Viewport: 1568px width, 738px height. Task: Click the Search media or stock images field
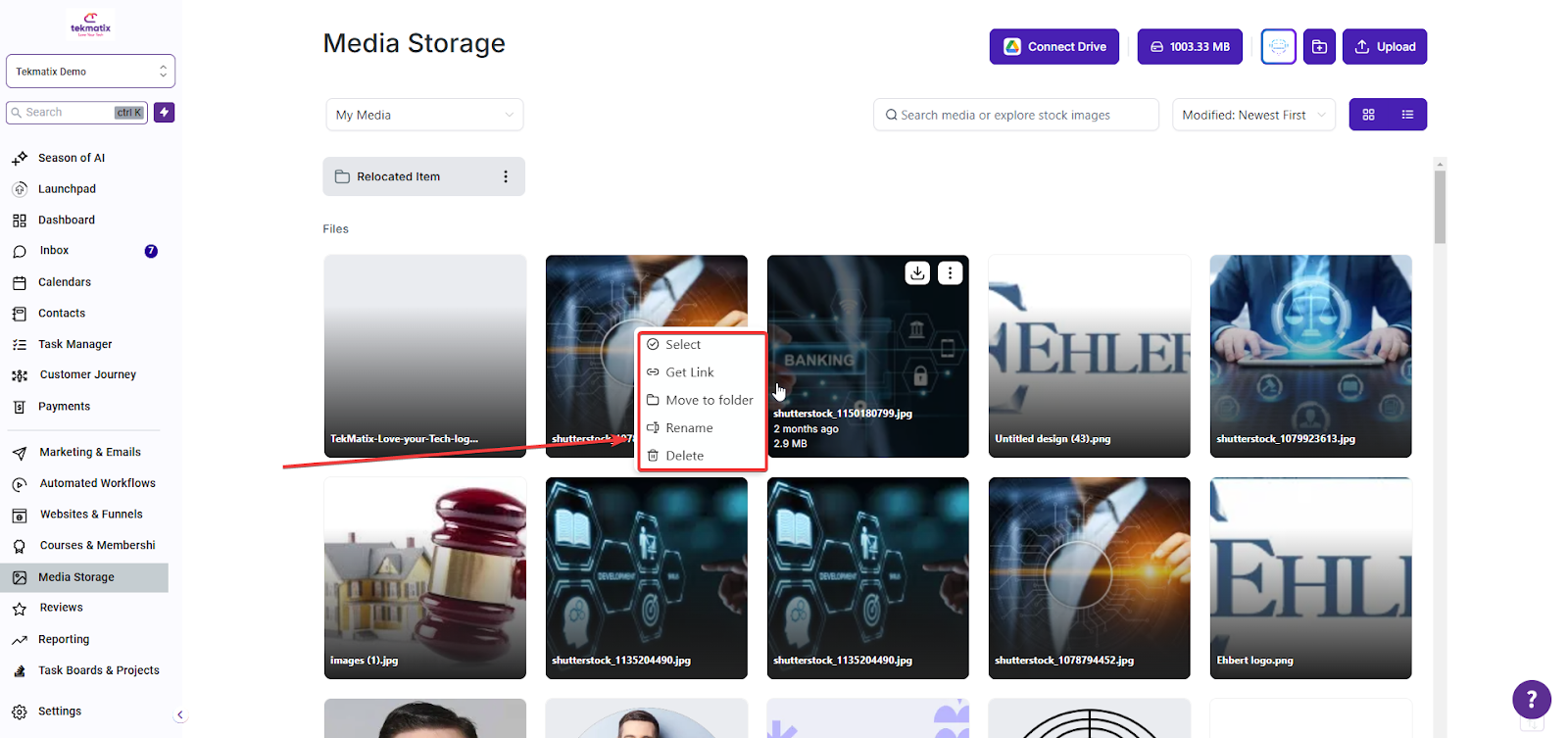pos(1016,115)
